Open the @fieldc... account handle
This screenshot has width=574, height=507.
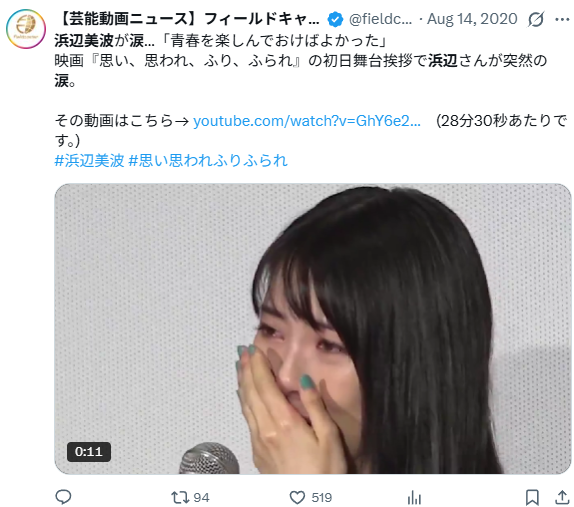point(380,19)
